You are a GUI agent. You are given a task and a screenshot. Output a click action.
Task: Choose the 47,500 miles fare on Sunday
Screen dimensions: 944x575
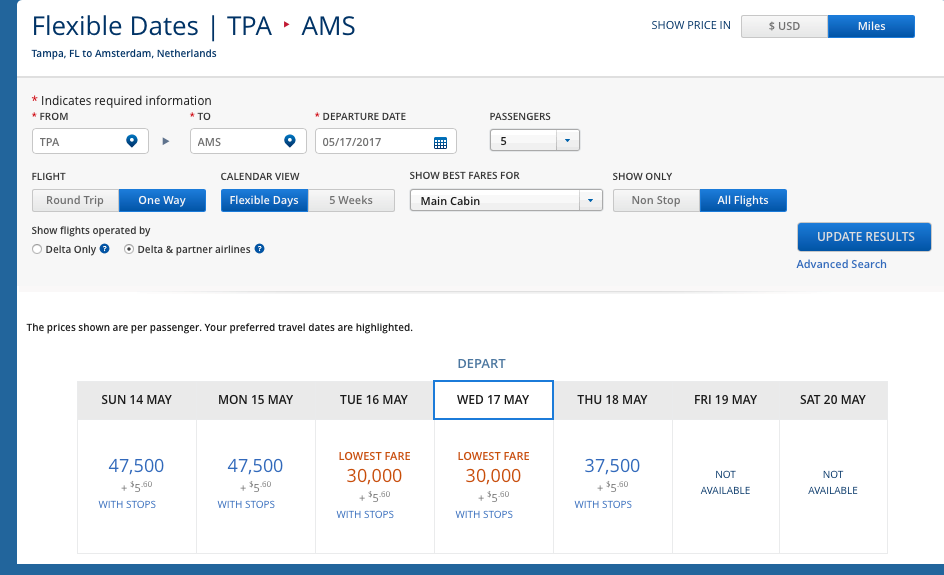tap(136, 465)
